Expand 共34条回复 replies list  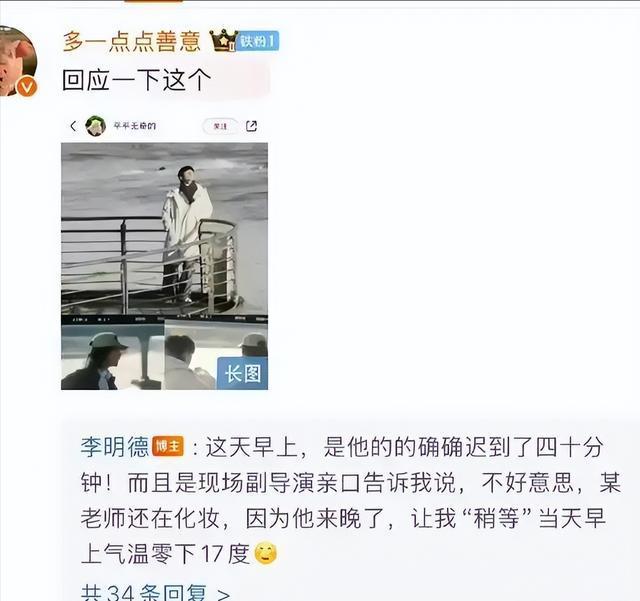pyautogui.click(x=156, y=593)
